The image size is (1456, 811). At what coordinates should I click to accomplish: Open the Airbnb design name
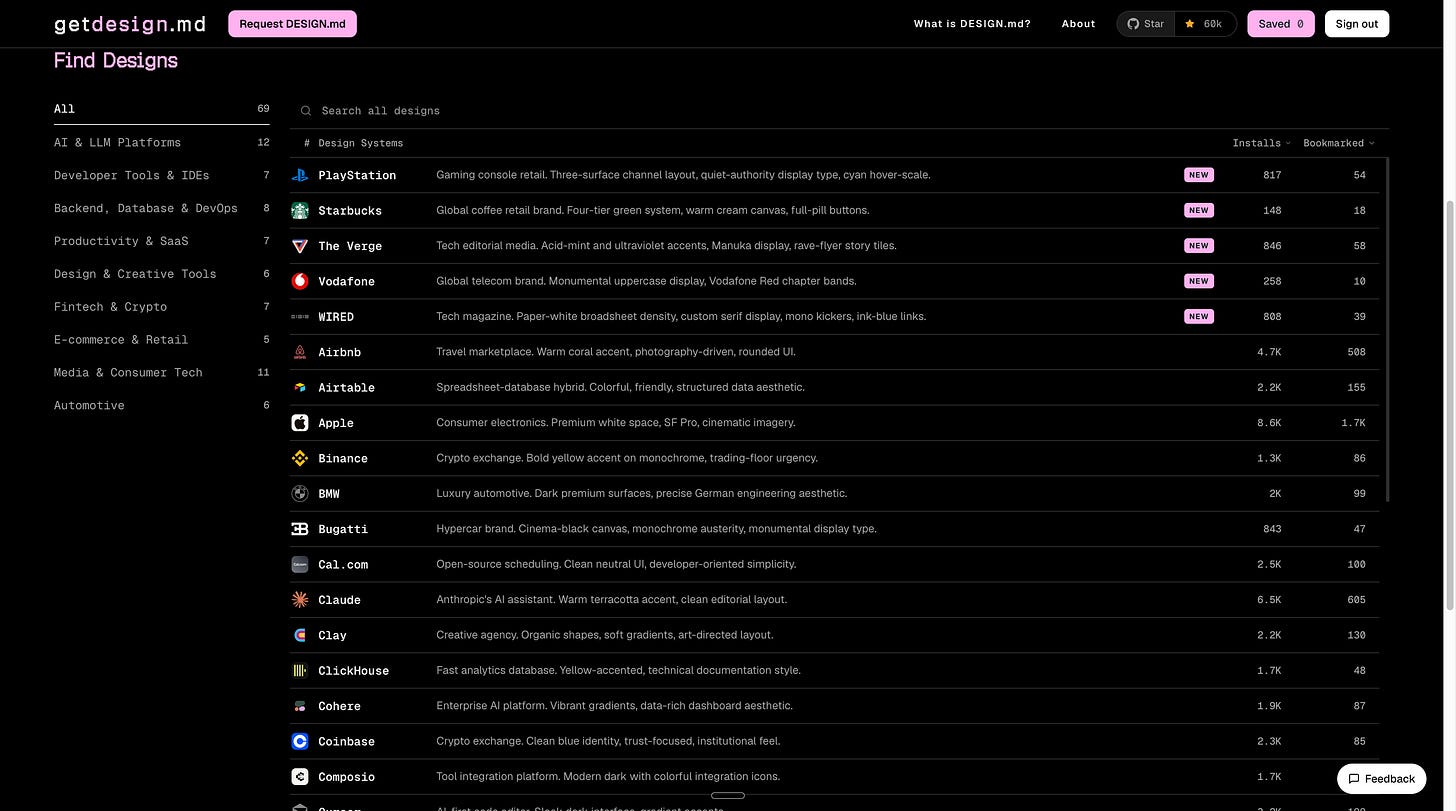340,352
